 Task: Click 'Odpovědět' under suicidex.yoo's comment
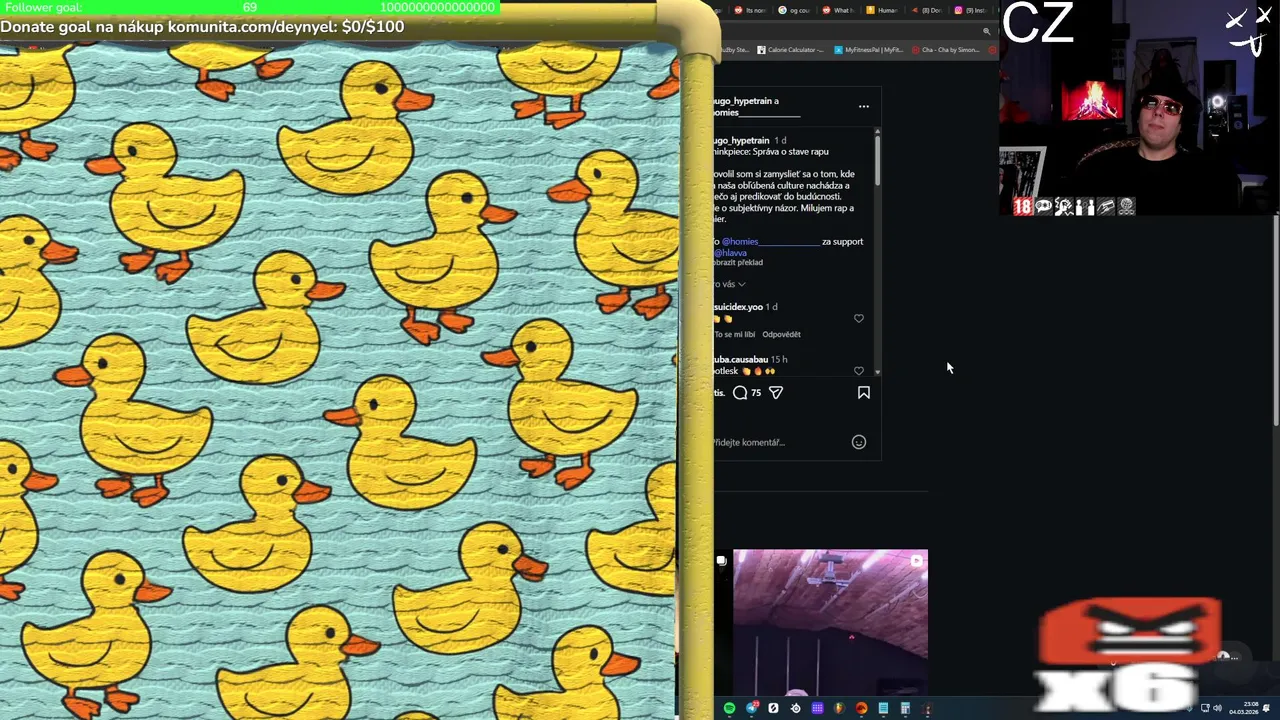781,335
